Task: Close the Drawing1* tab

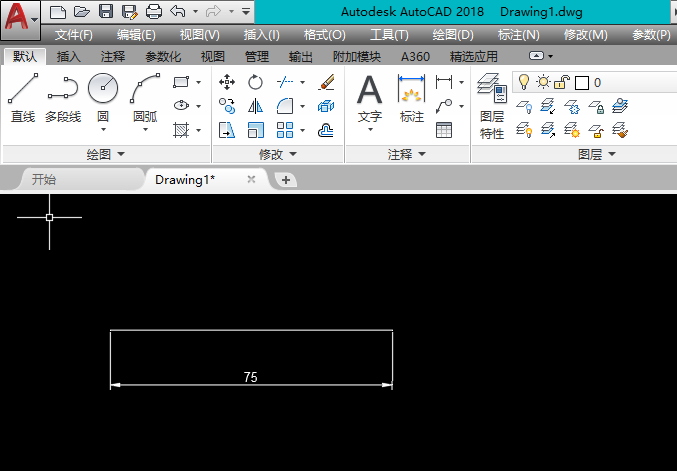Action: [251, 179]
